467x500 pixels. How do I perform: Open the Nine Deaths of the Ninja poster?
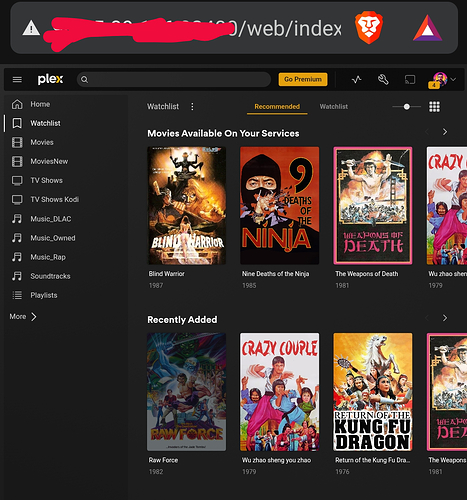279,206
